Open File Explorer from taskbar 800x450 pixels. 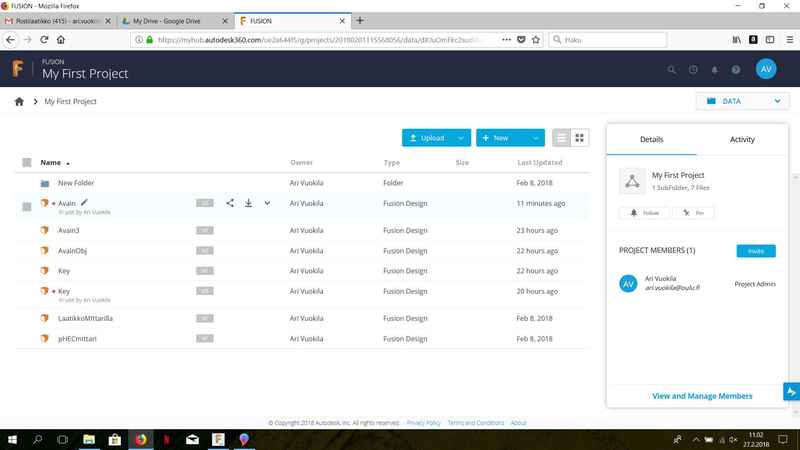pyautogui.click(x=89, y=439)
